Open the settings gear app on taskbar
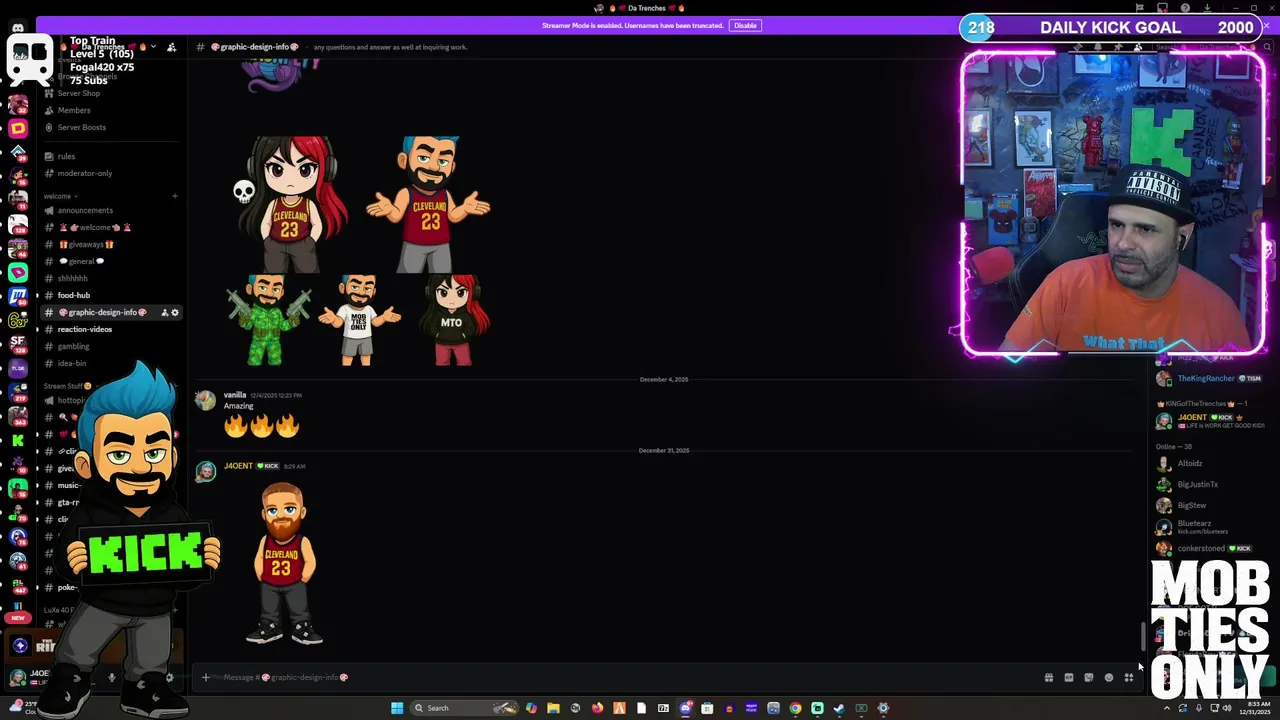 [x=883, y=708]
